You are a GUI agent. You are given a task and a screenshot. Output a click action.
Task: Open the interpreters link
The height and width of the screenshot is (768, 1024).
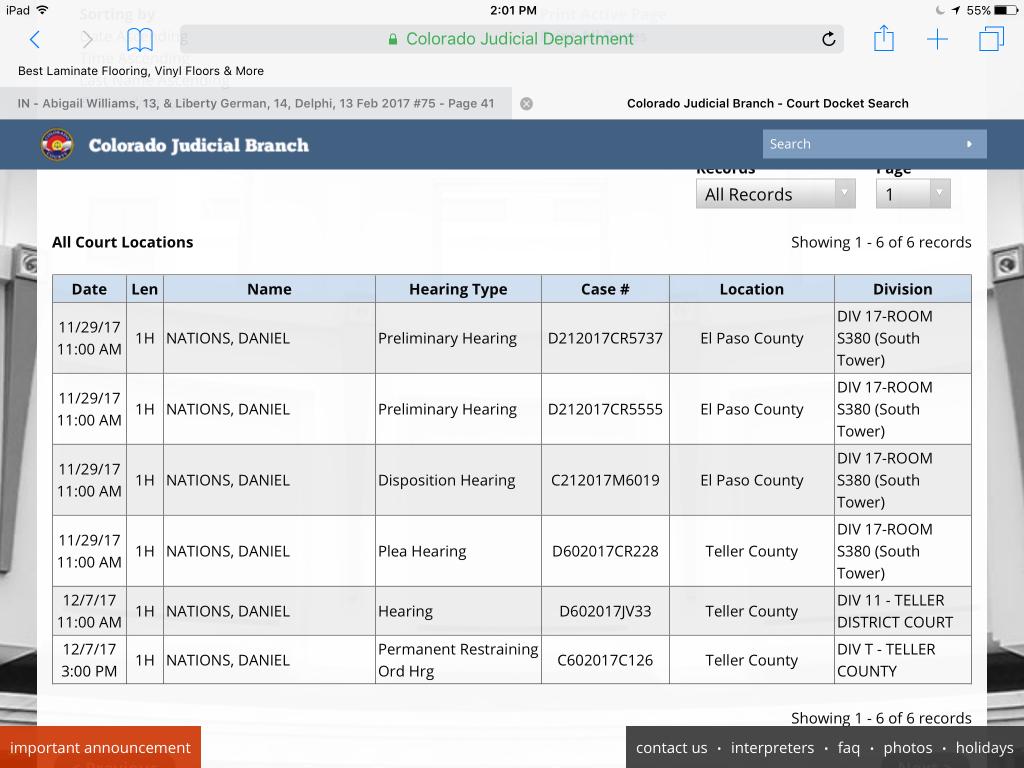click(x=772, y=748)
